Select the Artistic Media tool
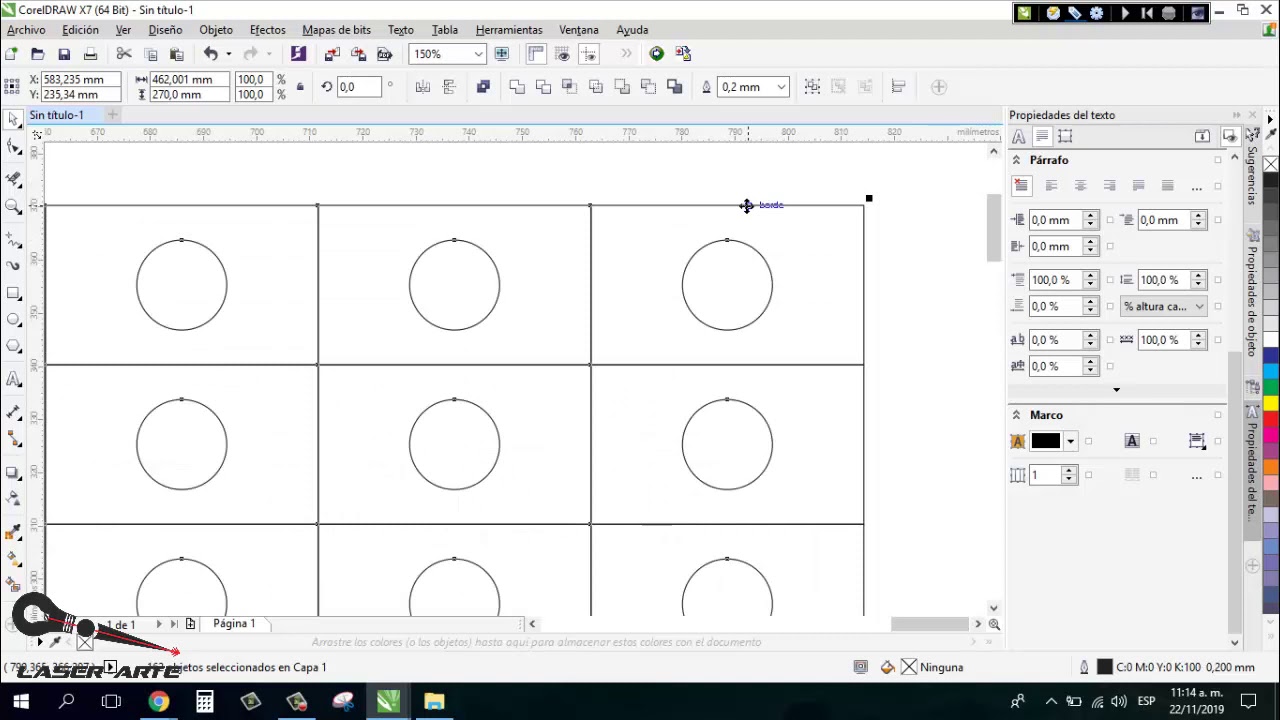 [x=13, y=266]
